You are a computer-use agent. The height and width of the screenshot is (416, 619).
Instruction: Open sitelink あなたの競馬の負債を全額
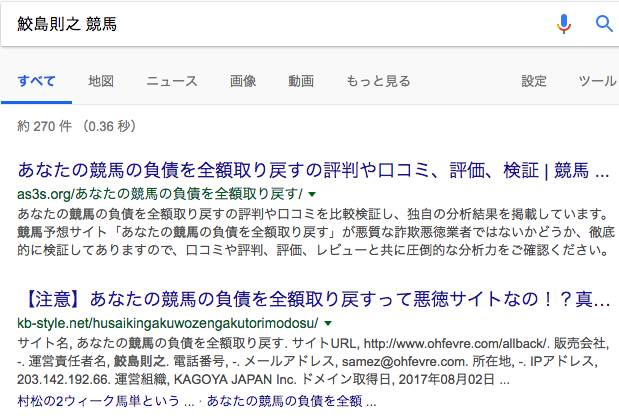291,401
